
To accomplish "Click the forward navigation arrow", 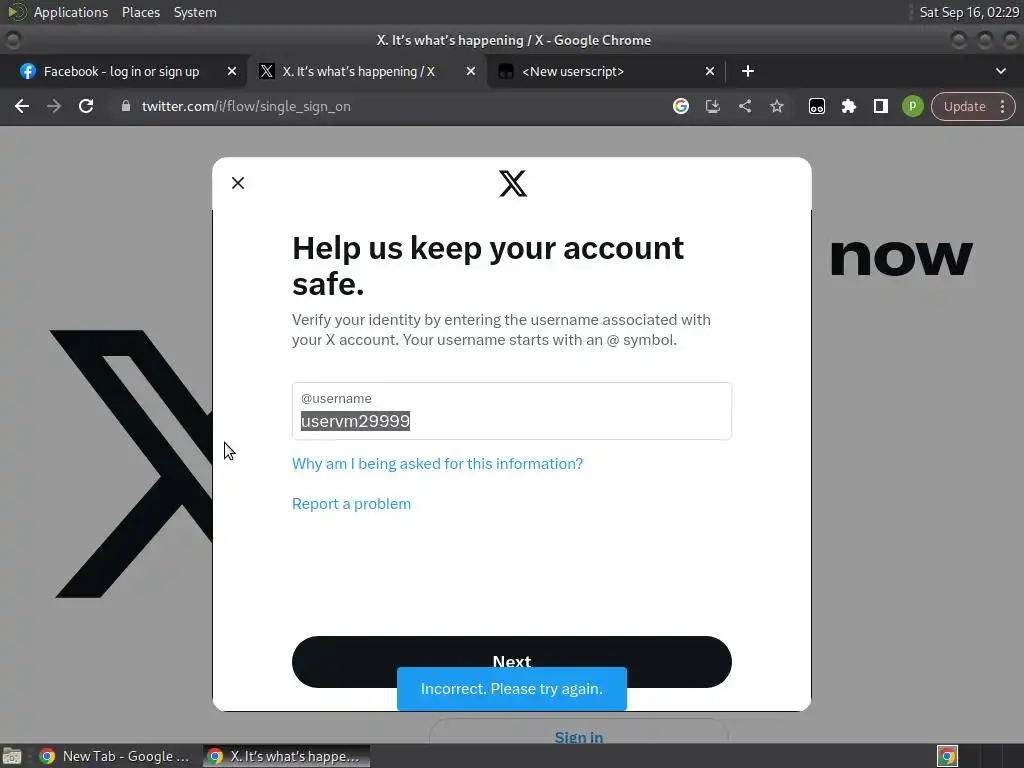I will 54,106.
